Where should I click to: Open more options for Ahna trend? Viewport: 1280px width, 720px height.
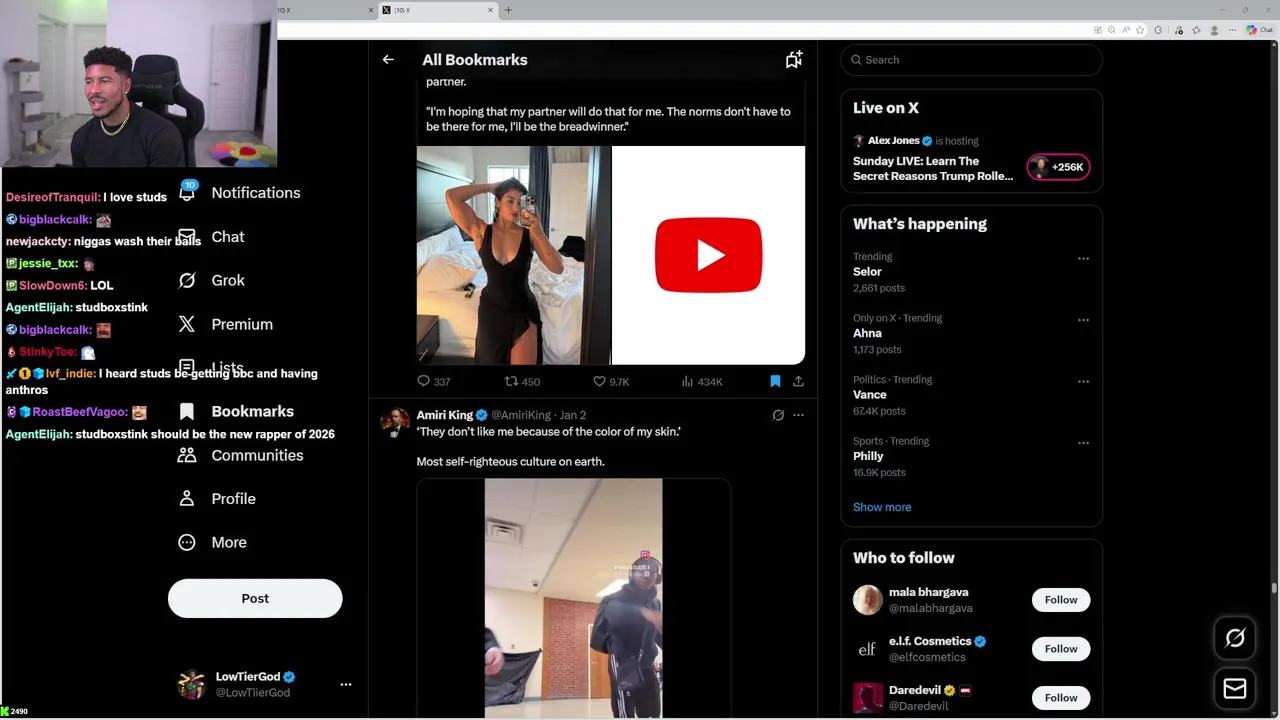coord(1083,320)
